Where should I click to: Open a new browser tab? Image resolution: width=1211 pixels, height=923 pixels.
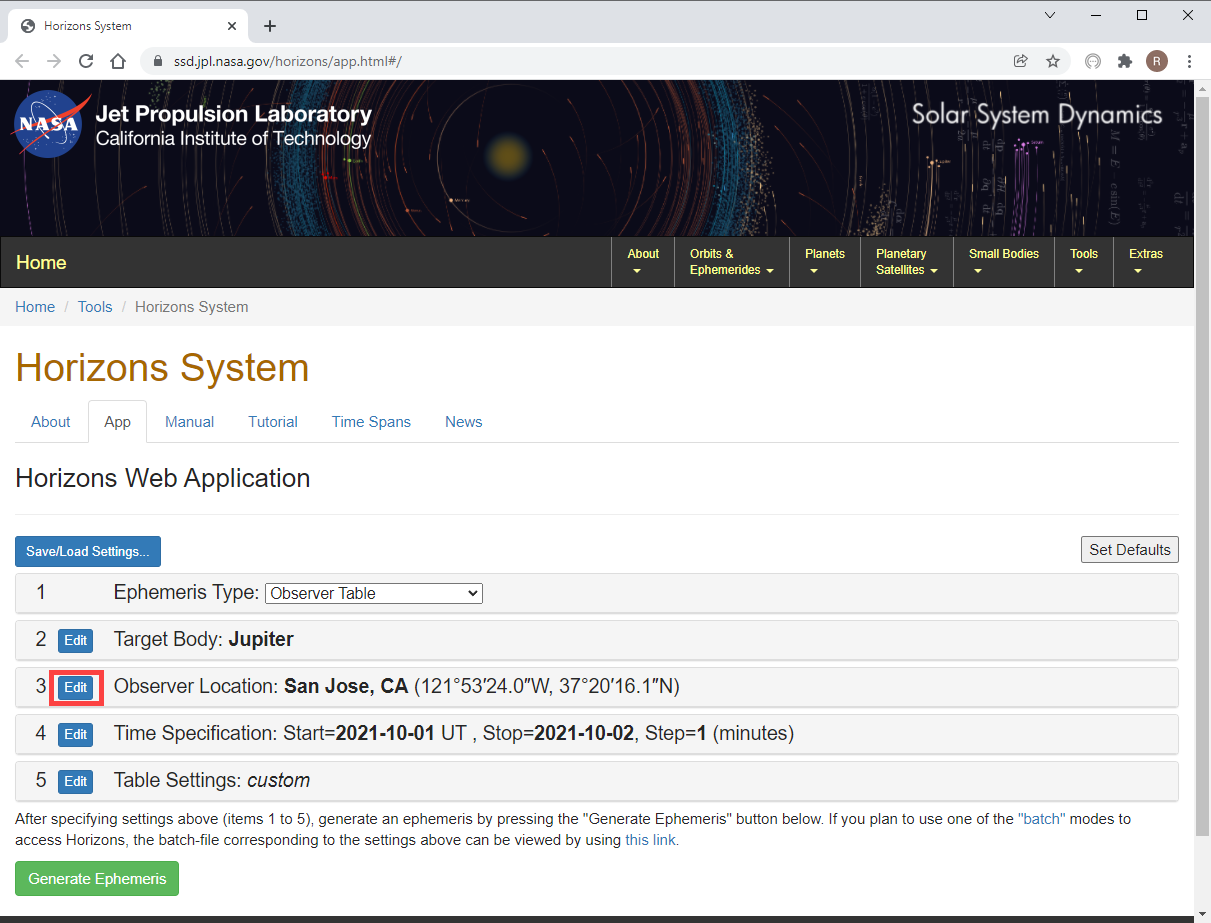coord(269,26)
